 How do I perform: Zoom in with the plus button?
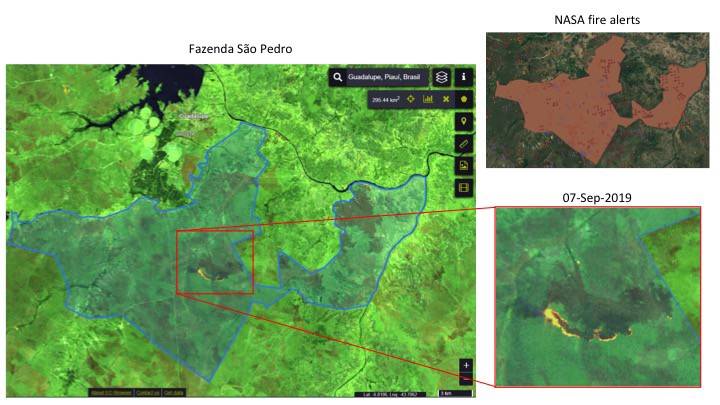[x=466, y=365]
